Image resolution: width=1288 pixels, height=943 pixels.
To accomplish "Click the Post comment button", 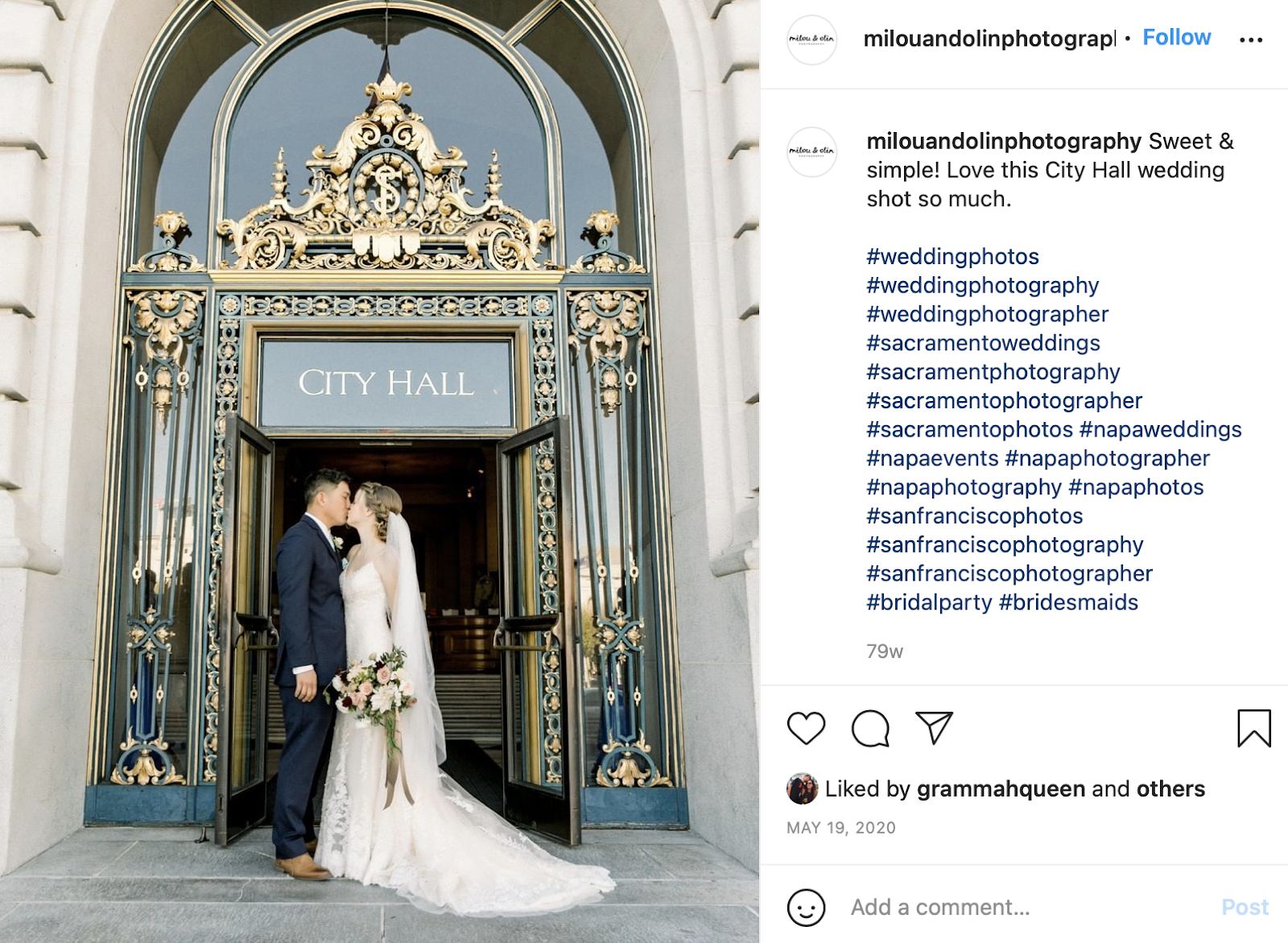I will click(1245, 908).
